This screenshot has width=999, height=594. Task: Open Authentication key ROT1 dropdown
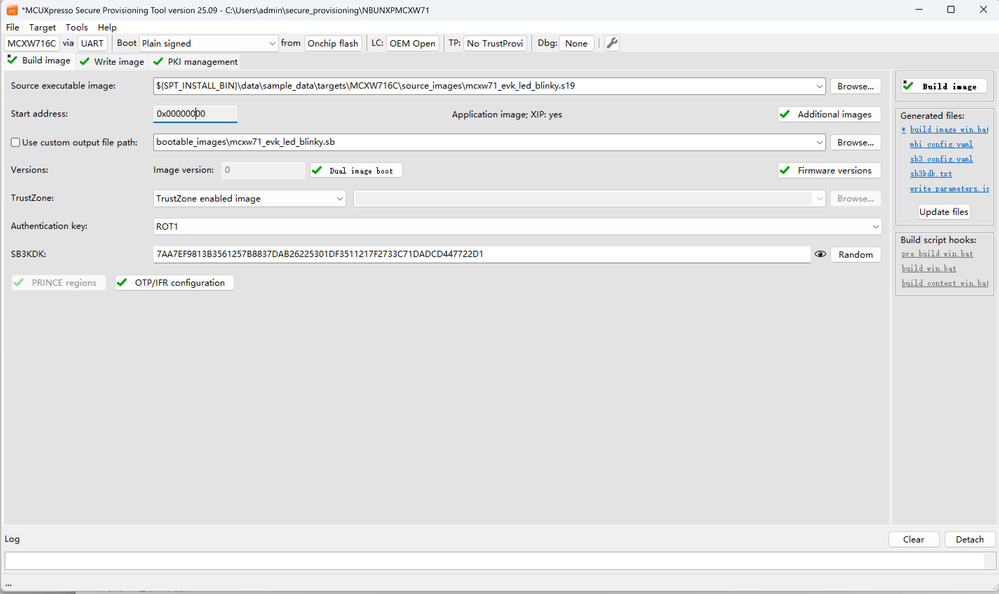tap(517, 227)
